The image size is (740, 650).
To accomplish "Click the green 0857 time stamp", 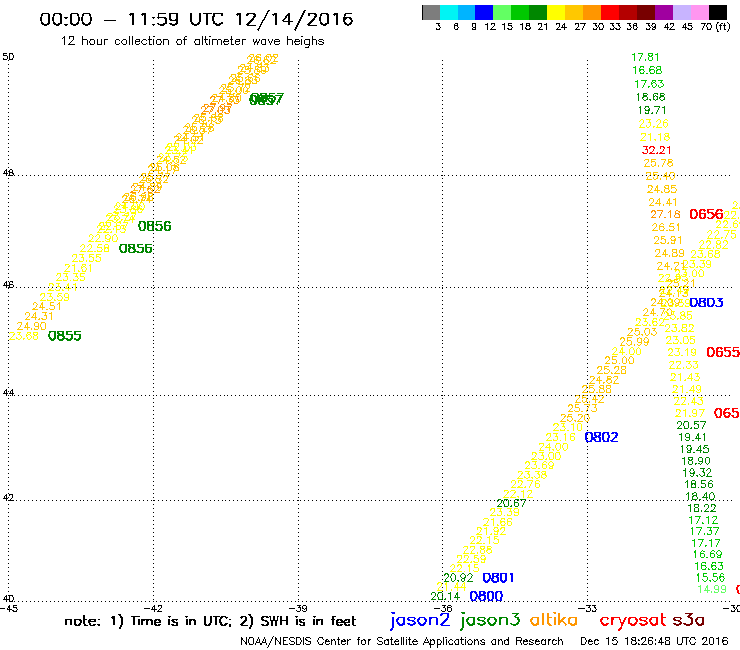I will (266, 99).
